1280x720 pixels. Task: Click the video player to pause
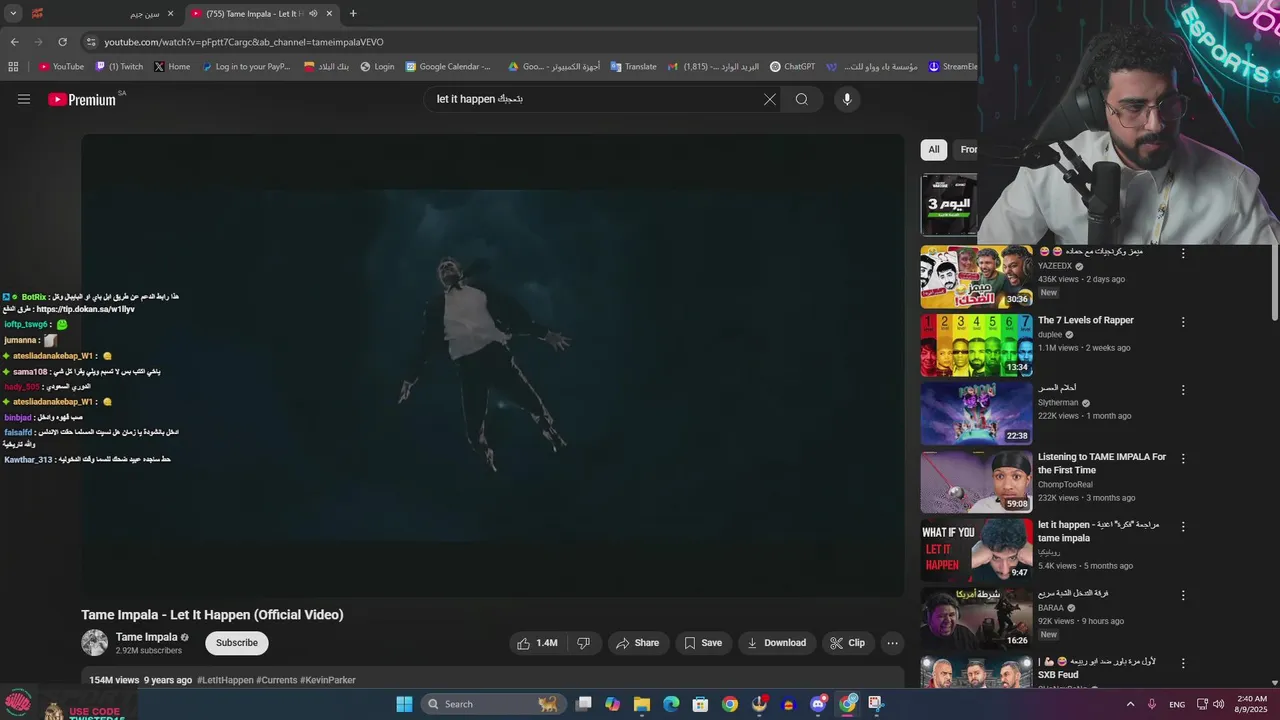pos(492,365)
